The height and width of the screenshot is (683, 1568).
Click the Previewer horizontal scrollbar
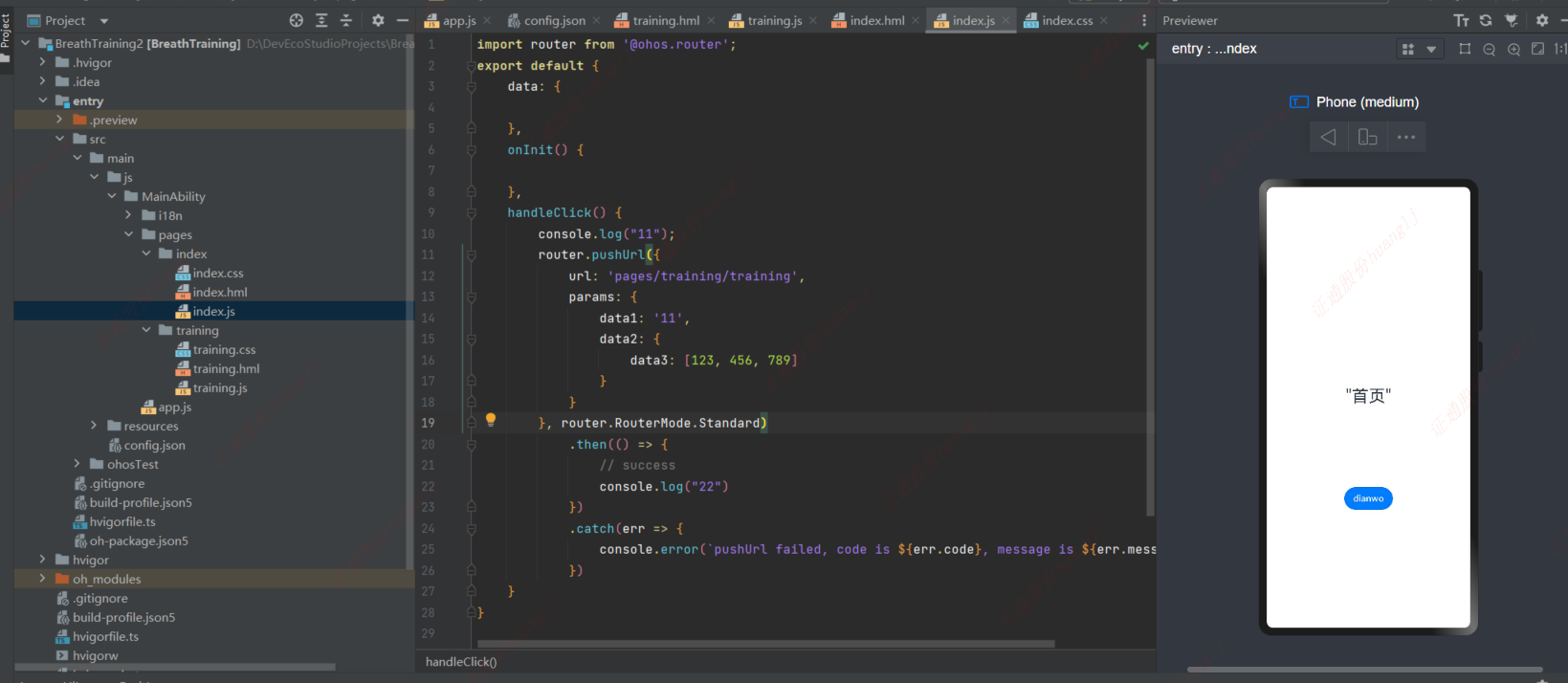point(1365,670)
